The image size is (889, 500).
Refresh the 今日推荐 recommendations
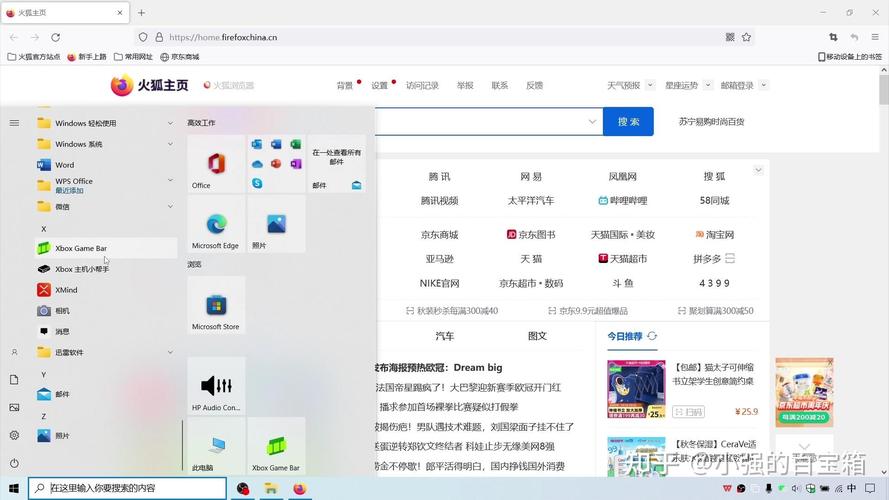tap(652, 336)
